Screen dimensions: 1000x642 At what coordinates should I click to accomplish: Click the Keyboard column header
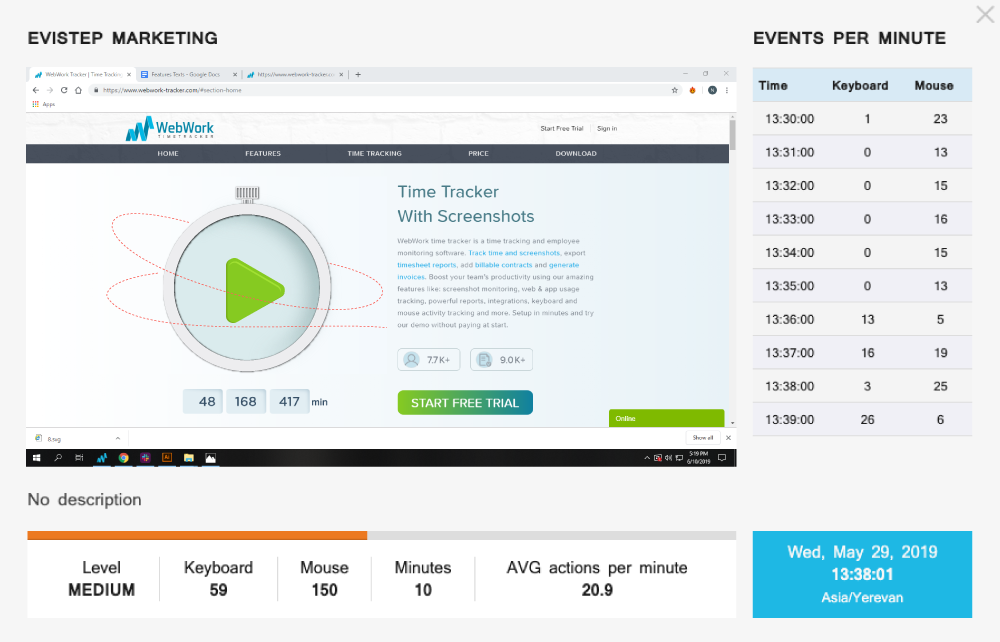tap(860, 85)
